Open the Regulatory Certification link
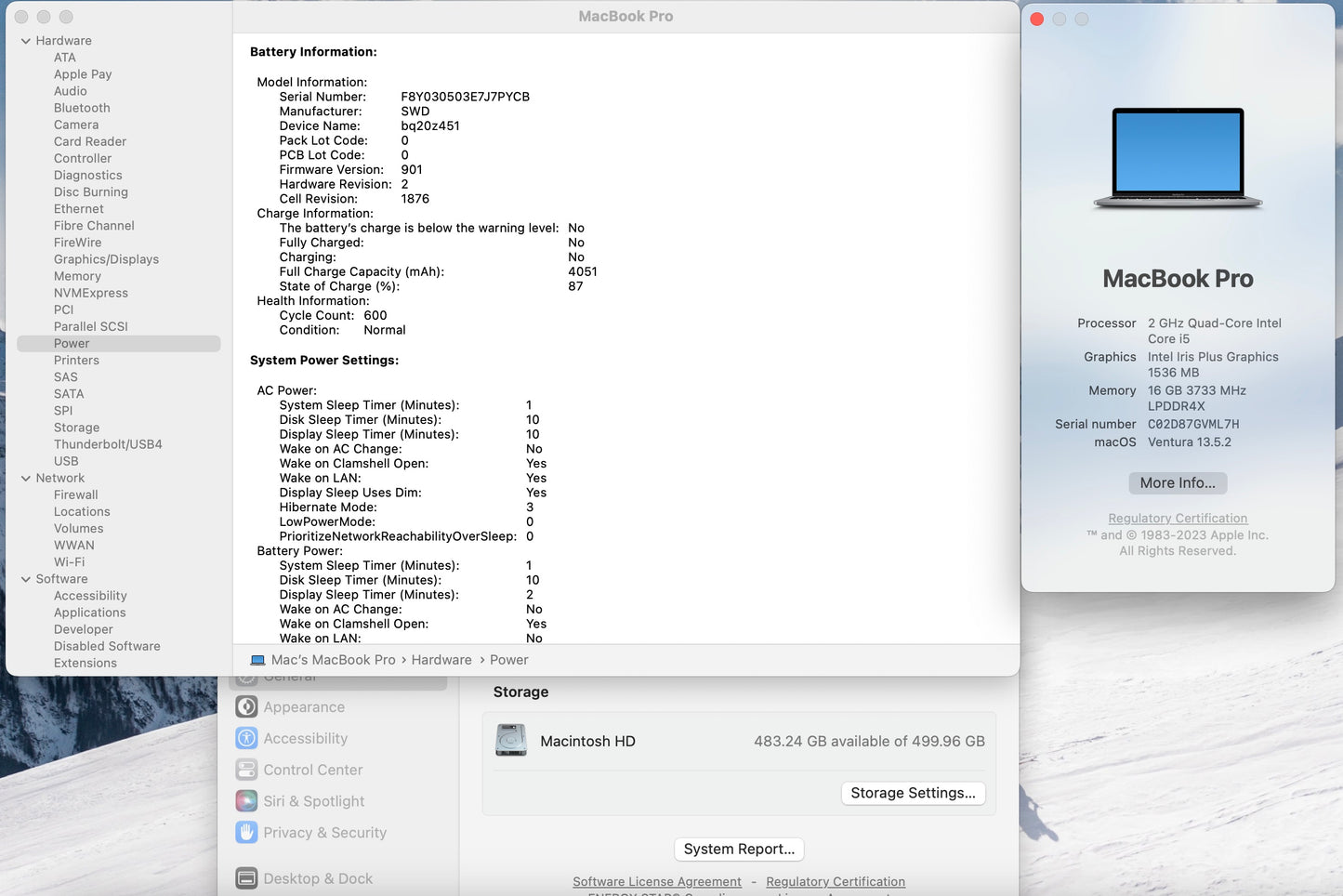This screenshot has height=896, width=1343. pos(1178,518)
